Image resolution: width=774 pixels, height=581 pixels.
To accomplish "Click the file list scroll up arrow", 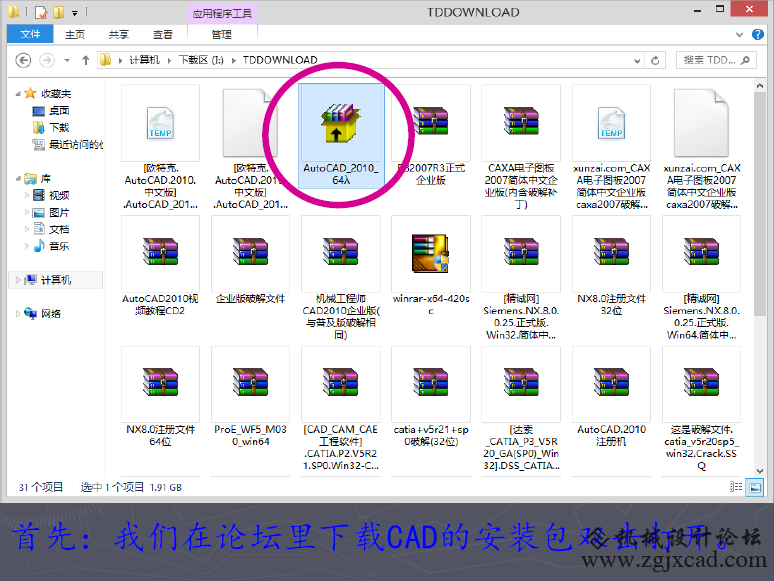I will point(759,86).
